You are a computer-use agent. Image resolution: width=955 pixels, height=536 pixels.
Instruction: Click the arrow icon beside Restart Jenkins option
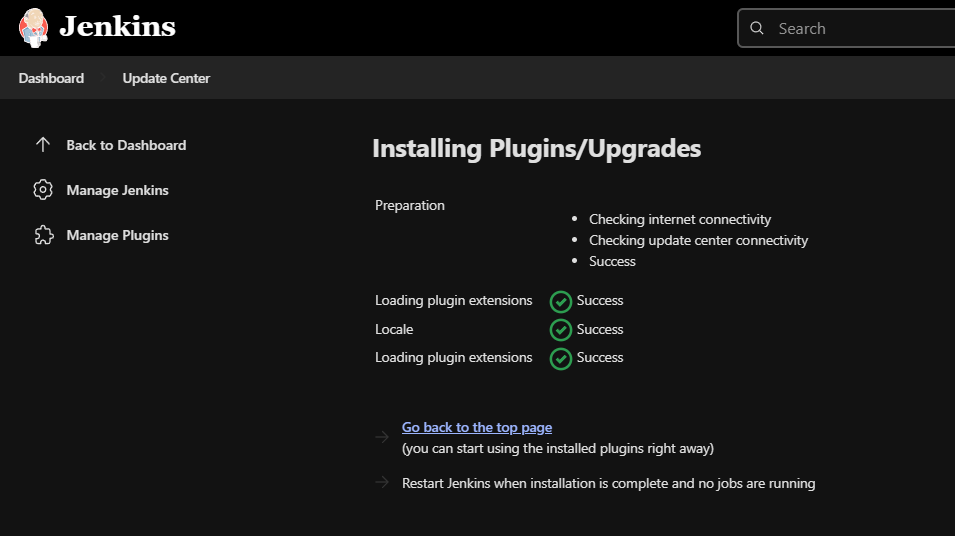tap(381, 482)
